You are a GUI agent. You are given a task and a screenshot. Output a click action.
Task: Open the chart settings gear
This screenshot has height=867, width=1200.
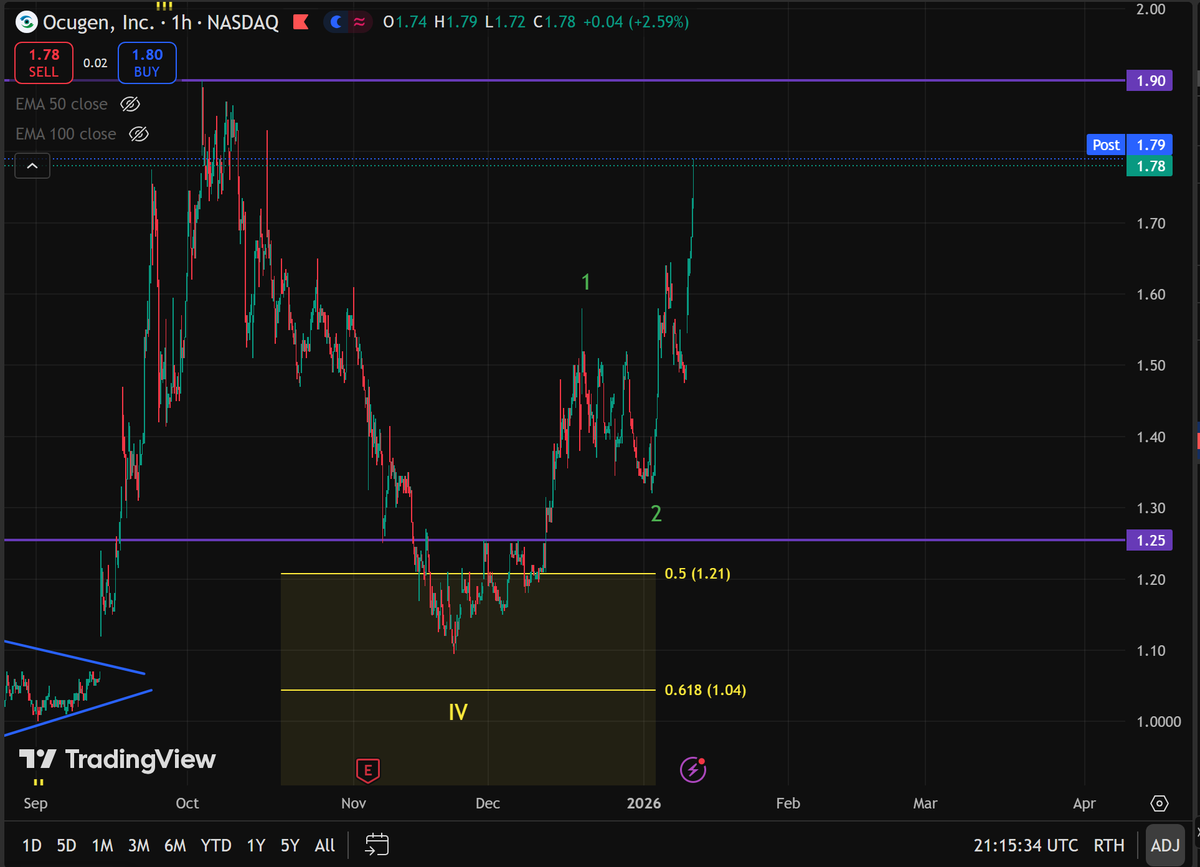click(1160, 803)
